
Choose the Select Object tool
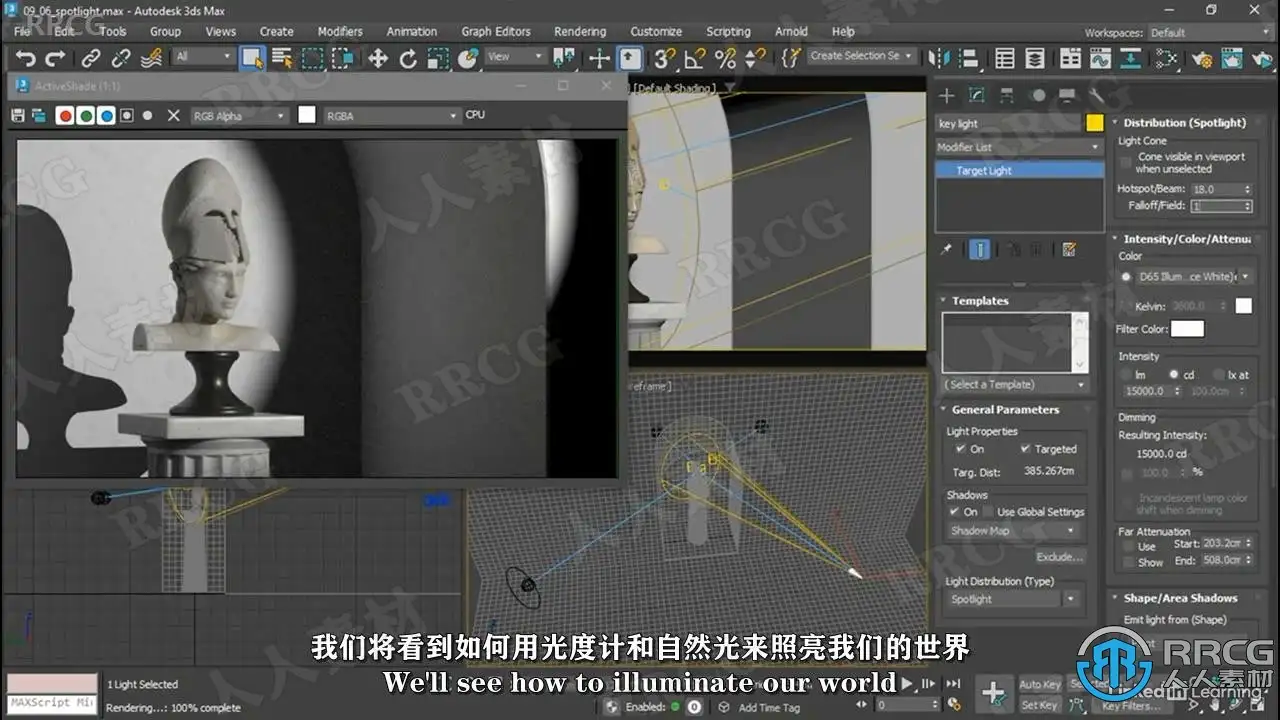(x=252, y=58)
